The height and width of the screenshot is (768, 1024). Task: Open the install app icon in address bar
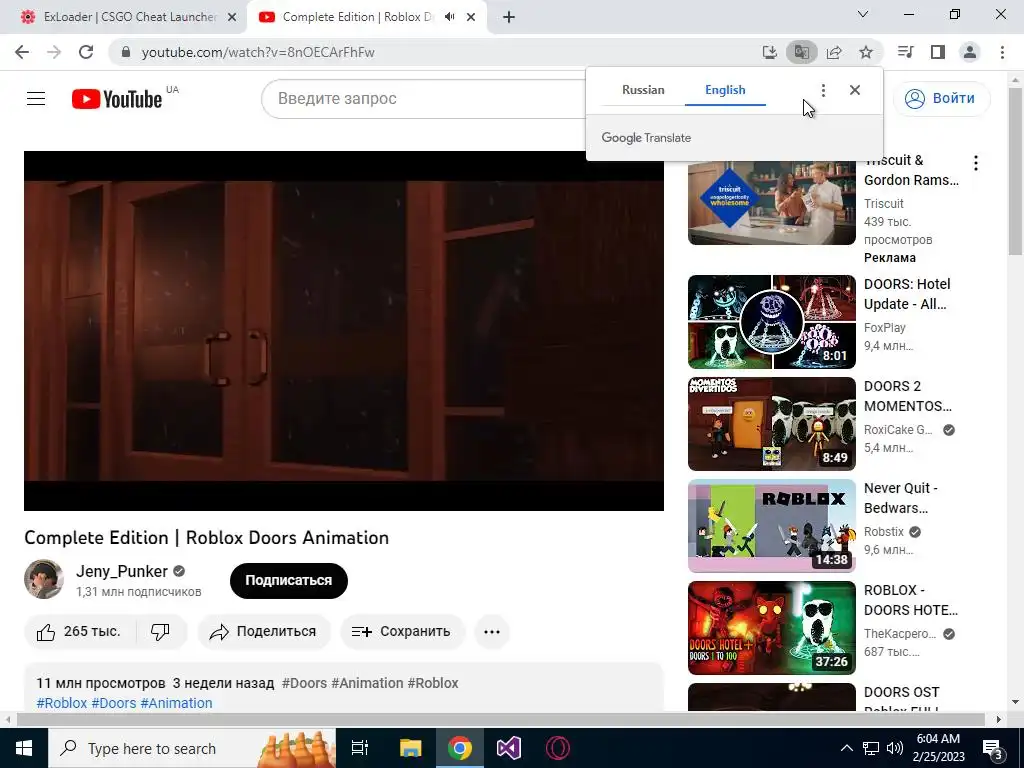770,52
